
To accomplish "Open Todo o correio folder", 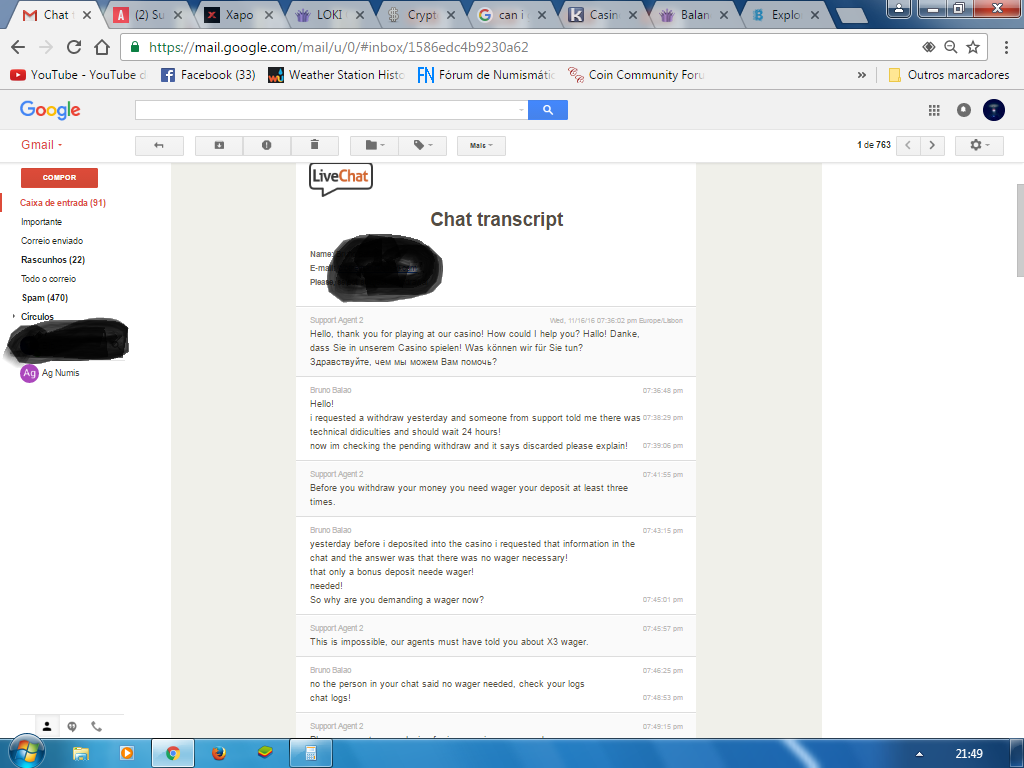I will 48,279.
